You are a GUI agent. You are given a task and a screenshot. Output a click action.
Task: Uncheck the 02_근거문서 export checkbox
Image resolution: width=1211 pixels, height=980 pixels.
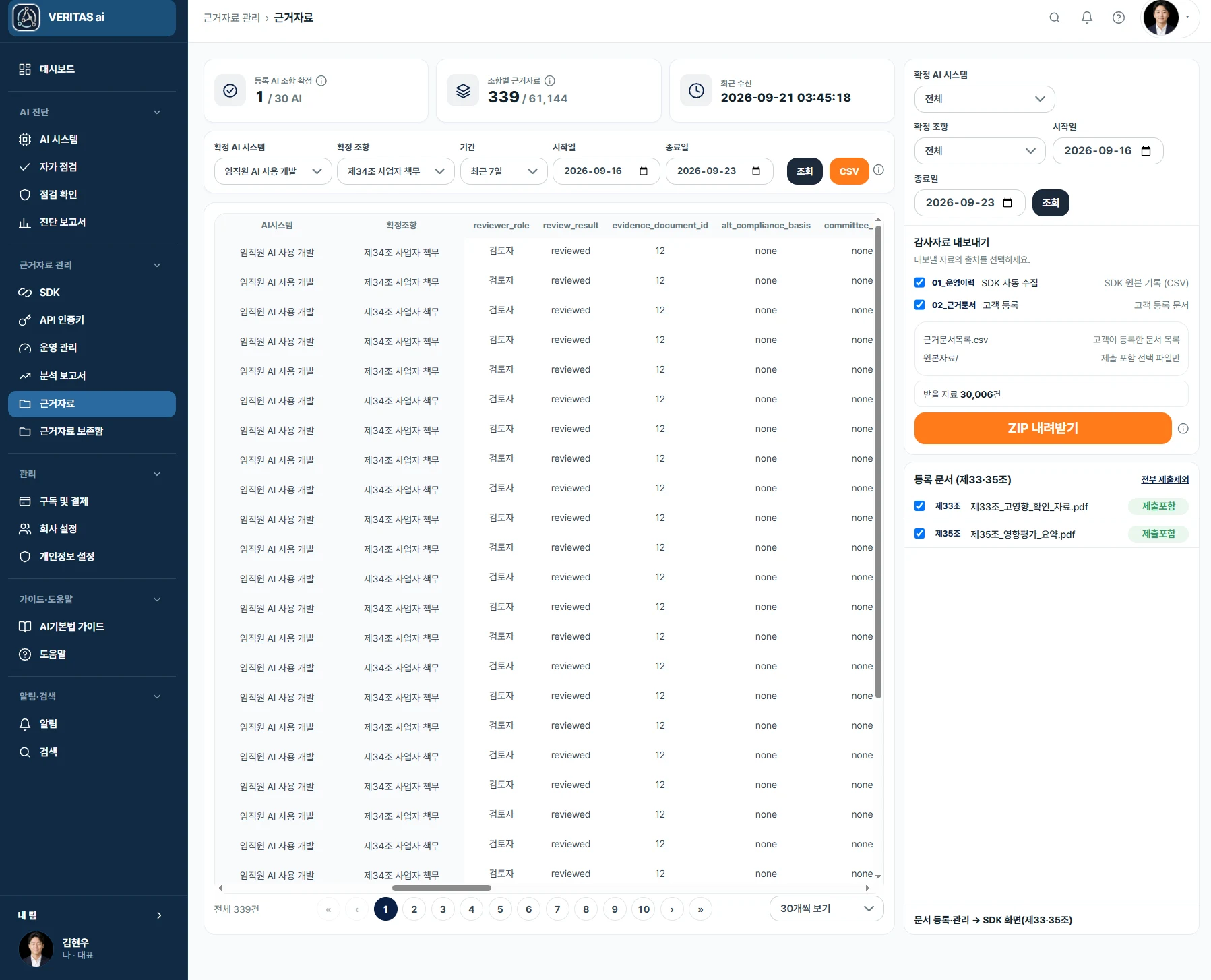[x=919, y=305]
